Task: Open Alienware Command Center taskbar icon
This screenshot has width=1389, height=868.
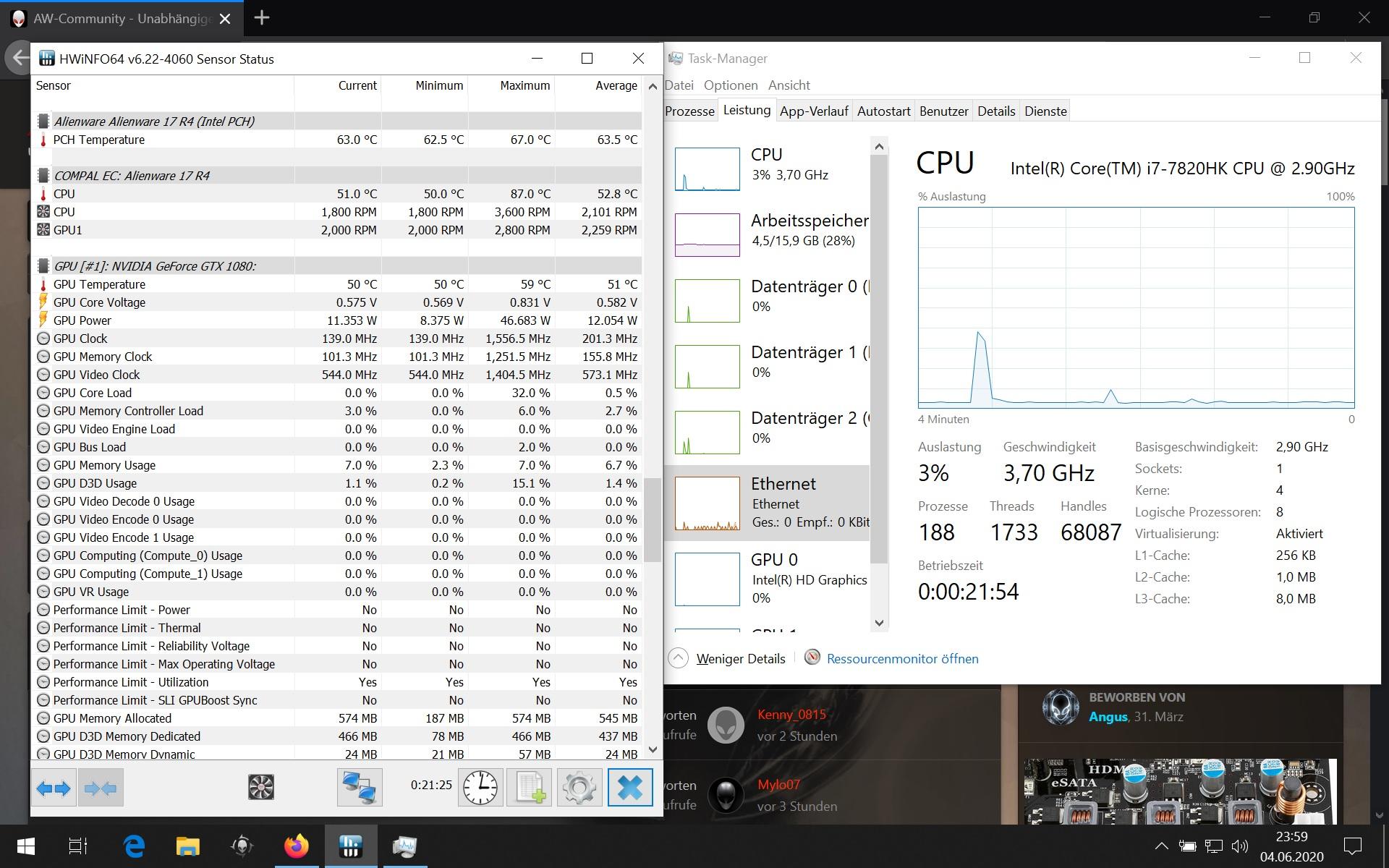Action: pos(242,846)
